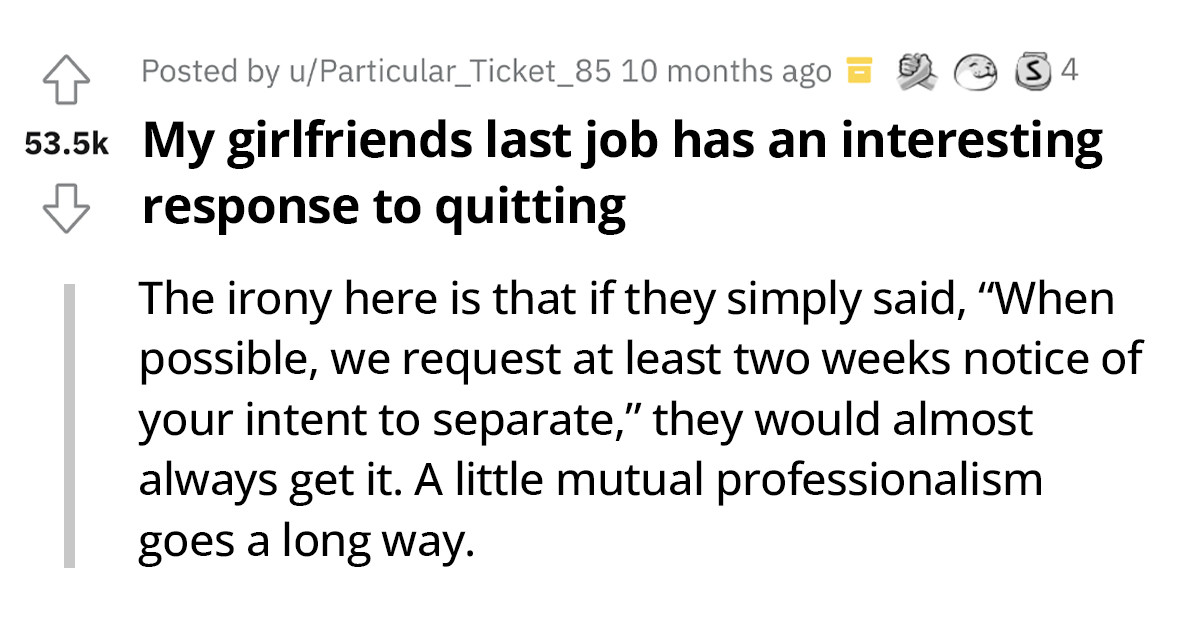Click the Wholesome Seal award to add one
This screenshot has width=1200, height=628.
point(977,71)
